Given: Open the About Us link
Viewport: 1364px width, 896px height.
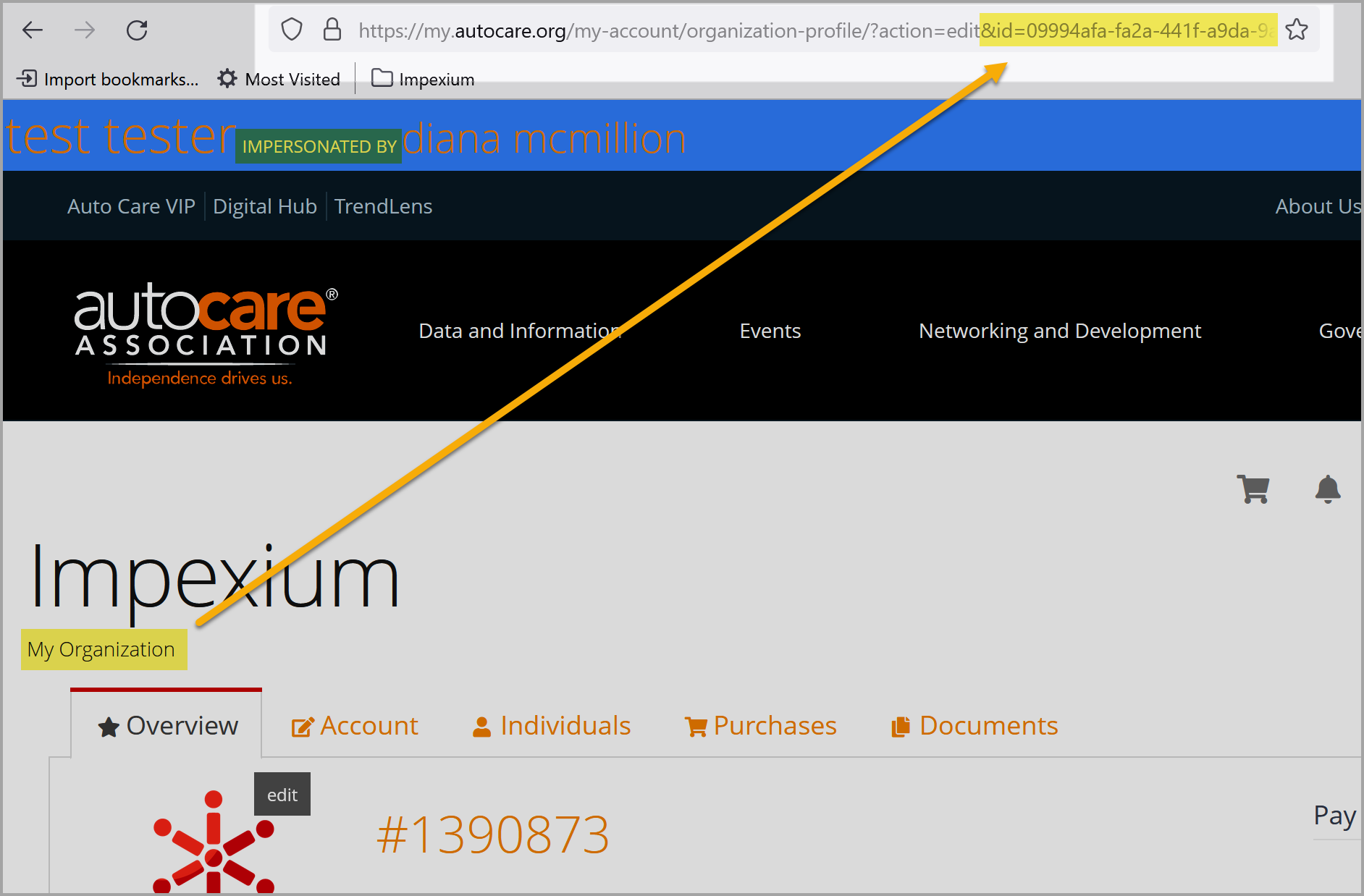Looking at the screenshot, I should pos(1318,206).
